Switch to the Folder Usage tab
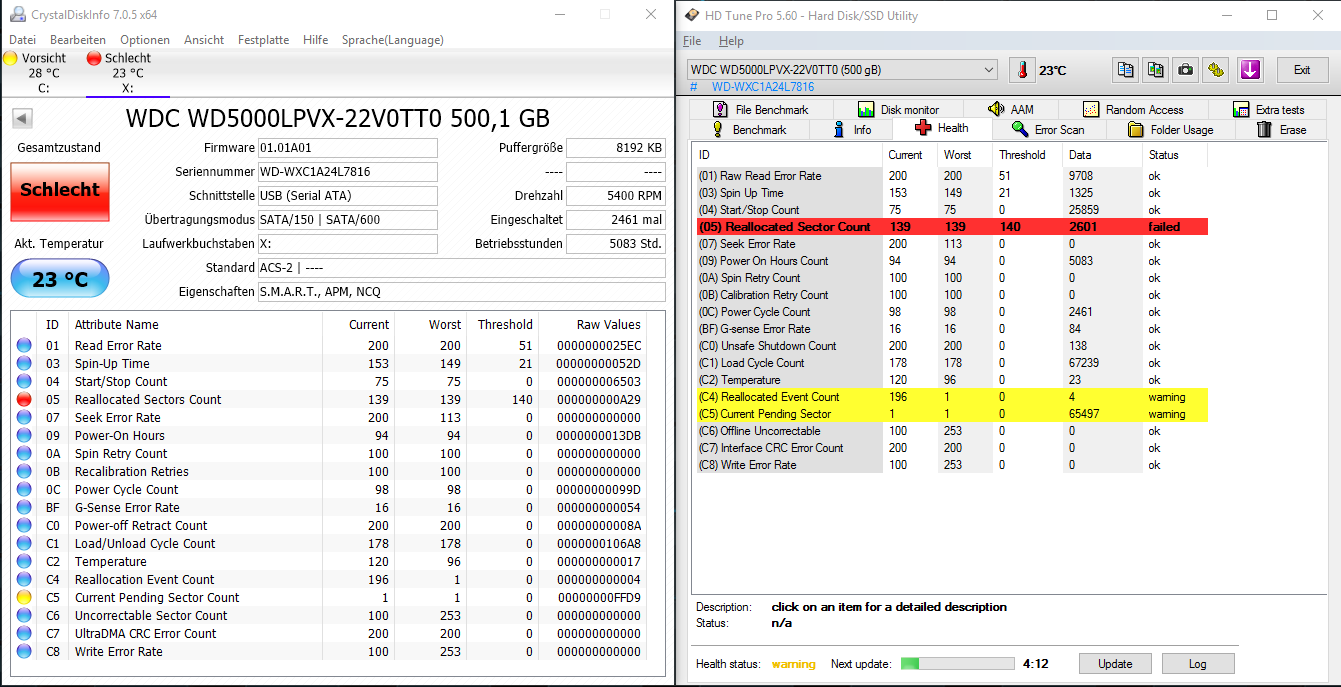The width and height of the screenshot is (1341, 687). click(x=1170, y=130)
